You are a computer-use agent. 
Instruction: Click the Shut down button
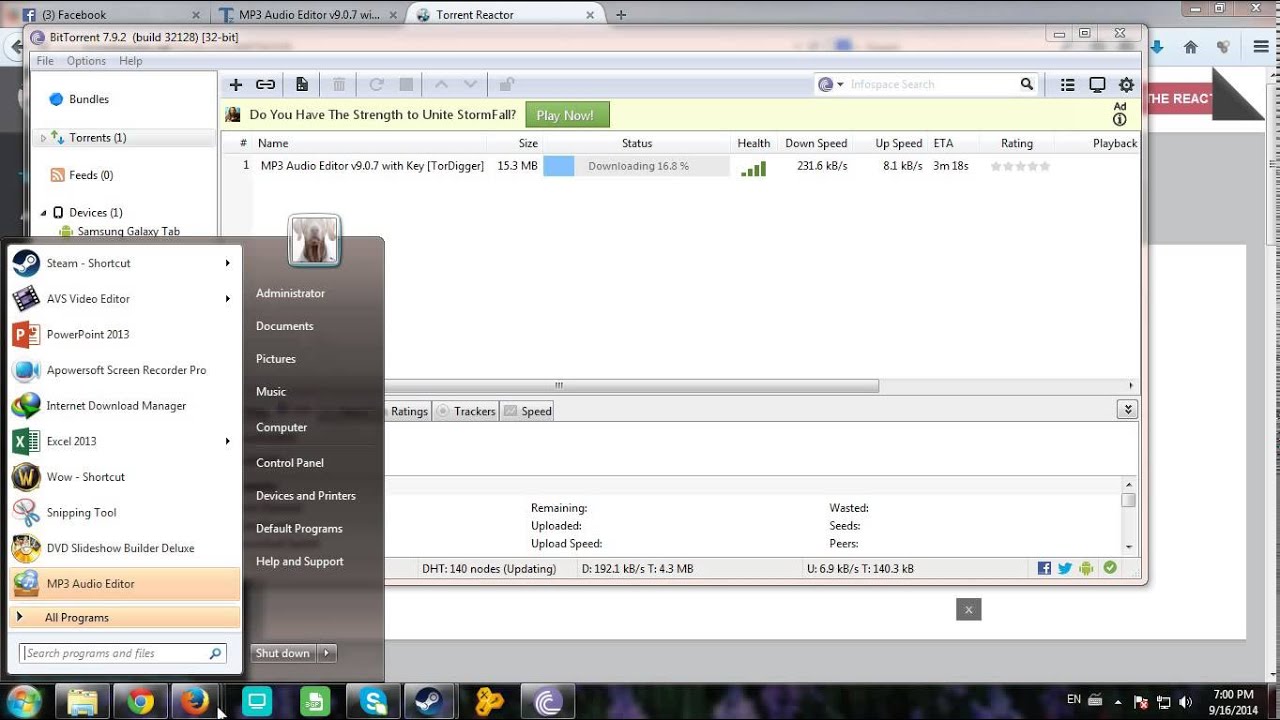[x=283, y=653]
